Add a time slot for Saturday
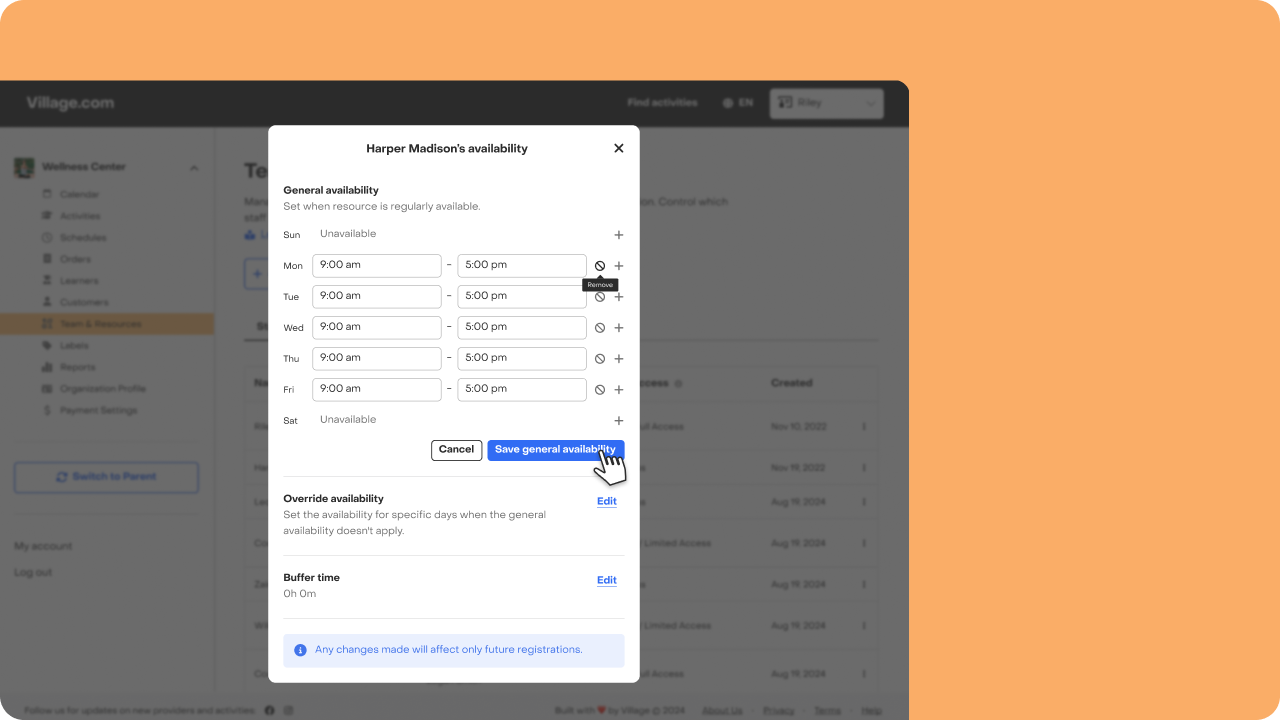This screenshot has height=720, width=1280. coord(619,421)
